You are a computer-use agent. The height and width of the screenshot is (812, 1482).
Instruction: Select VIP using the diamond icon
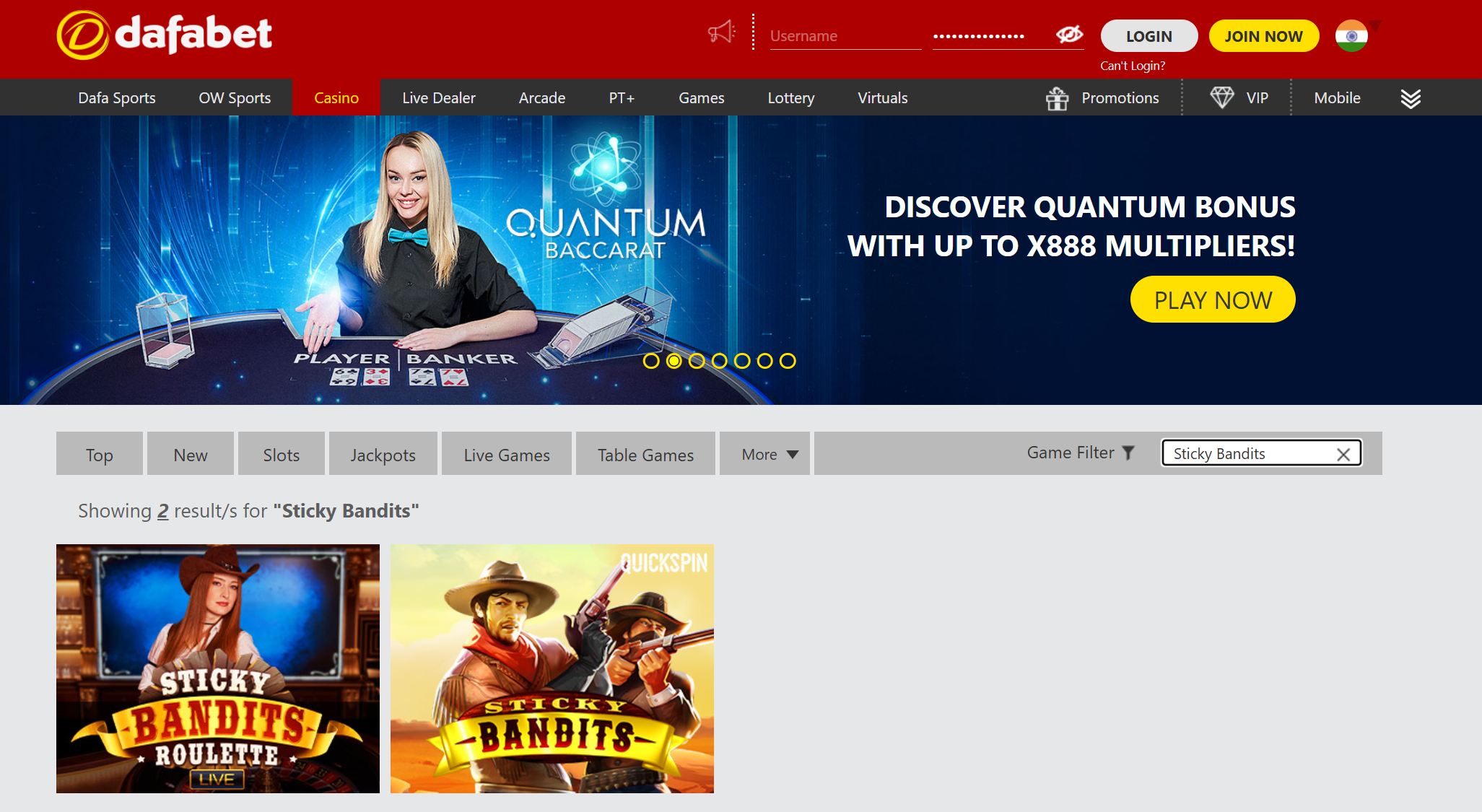coord(1223,96)
